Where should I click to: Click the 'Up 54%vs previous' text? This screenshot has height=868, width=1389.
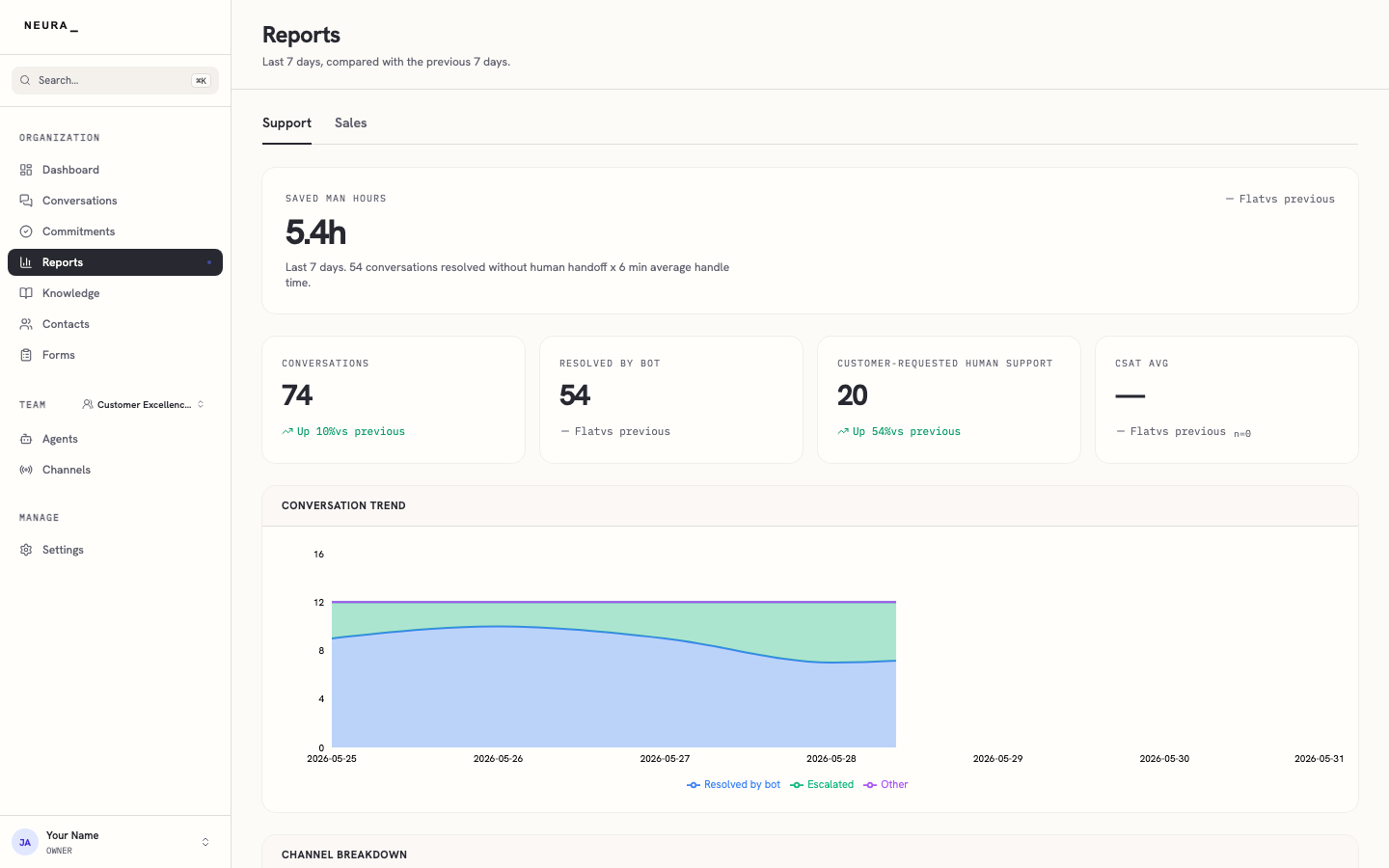pyautogui.click(x=907, y=431)
